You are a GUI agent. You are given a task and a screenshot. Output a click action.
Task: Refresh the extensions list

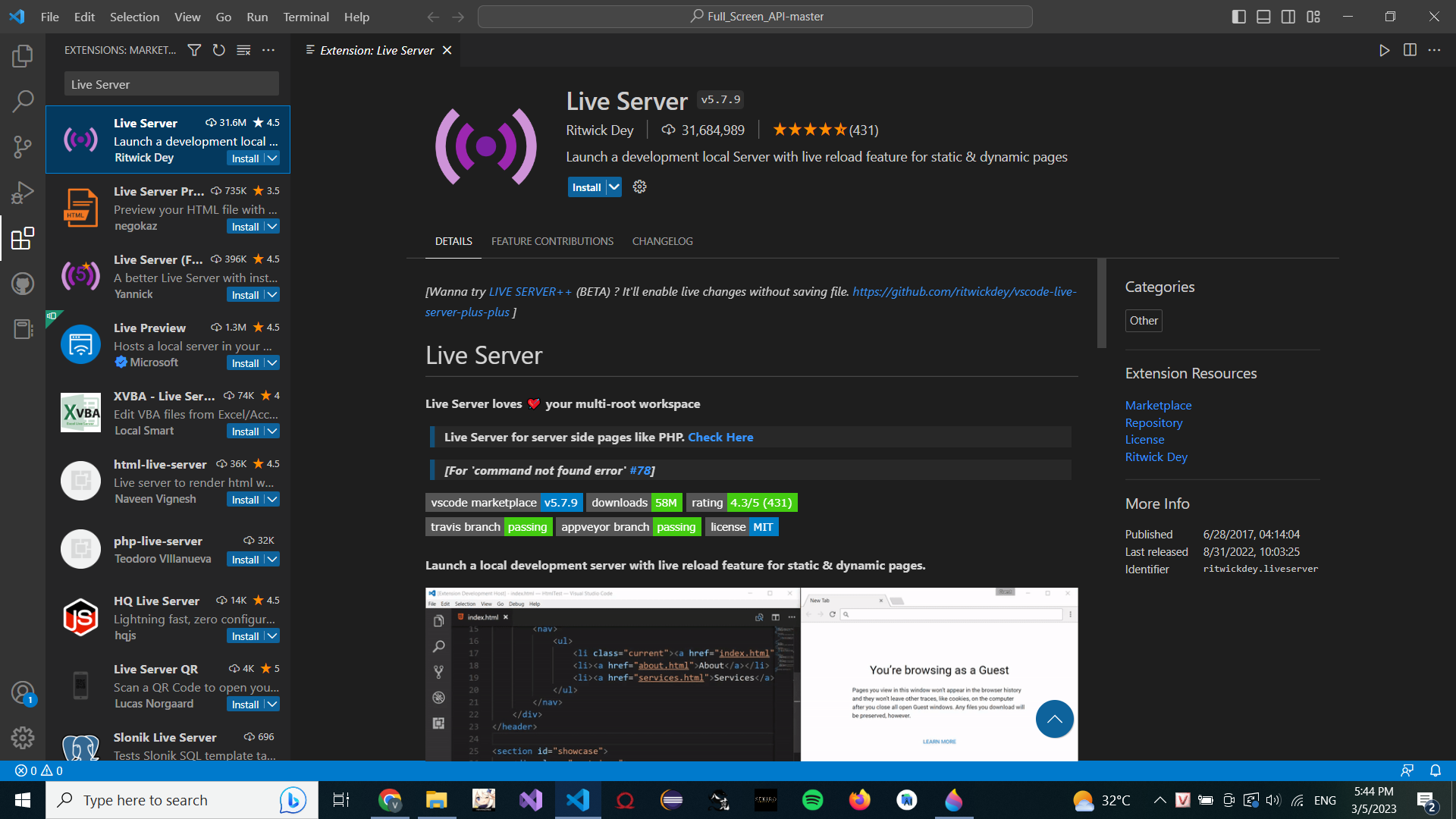[219, 50]
